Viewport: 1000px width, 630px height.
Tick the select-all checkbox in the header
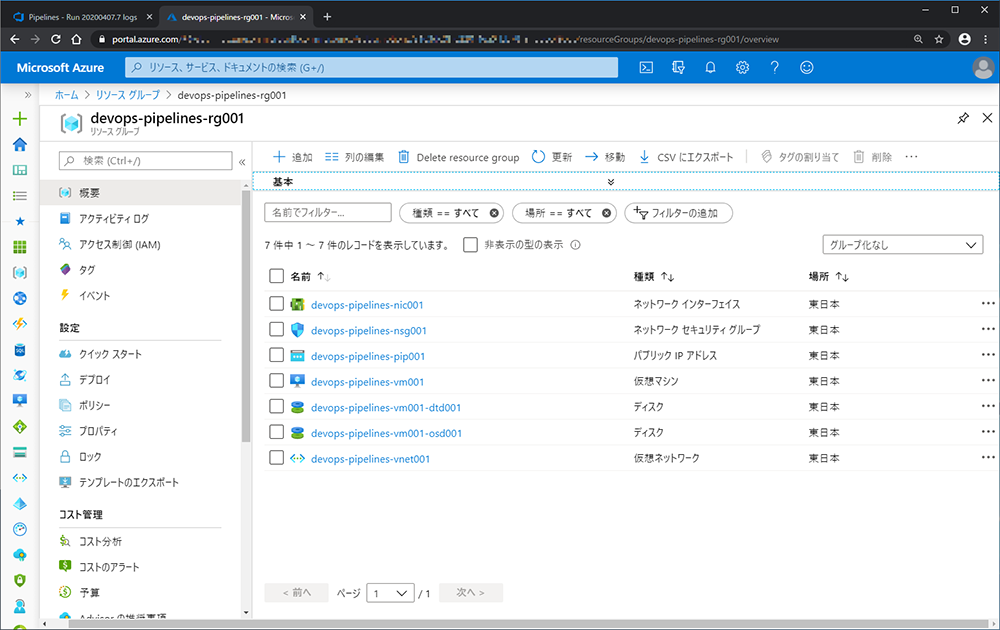[276, 276]
